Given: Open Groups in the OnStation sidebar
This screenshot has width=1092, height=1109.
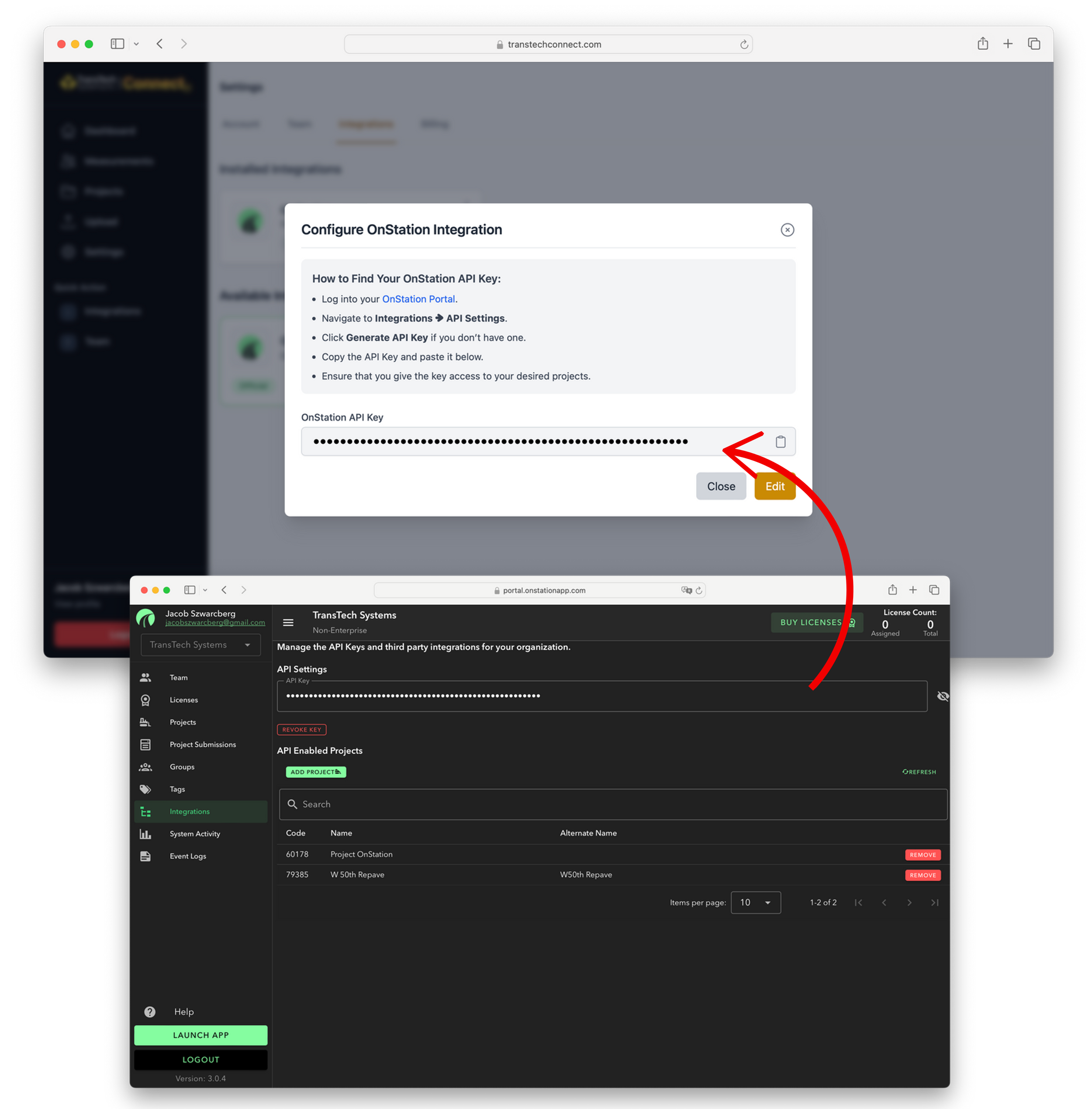Looking at the screenshot, I should [x=200, y=766].
